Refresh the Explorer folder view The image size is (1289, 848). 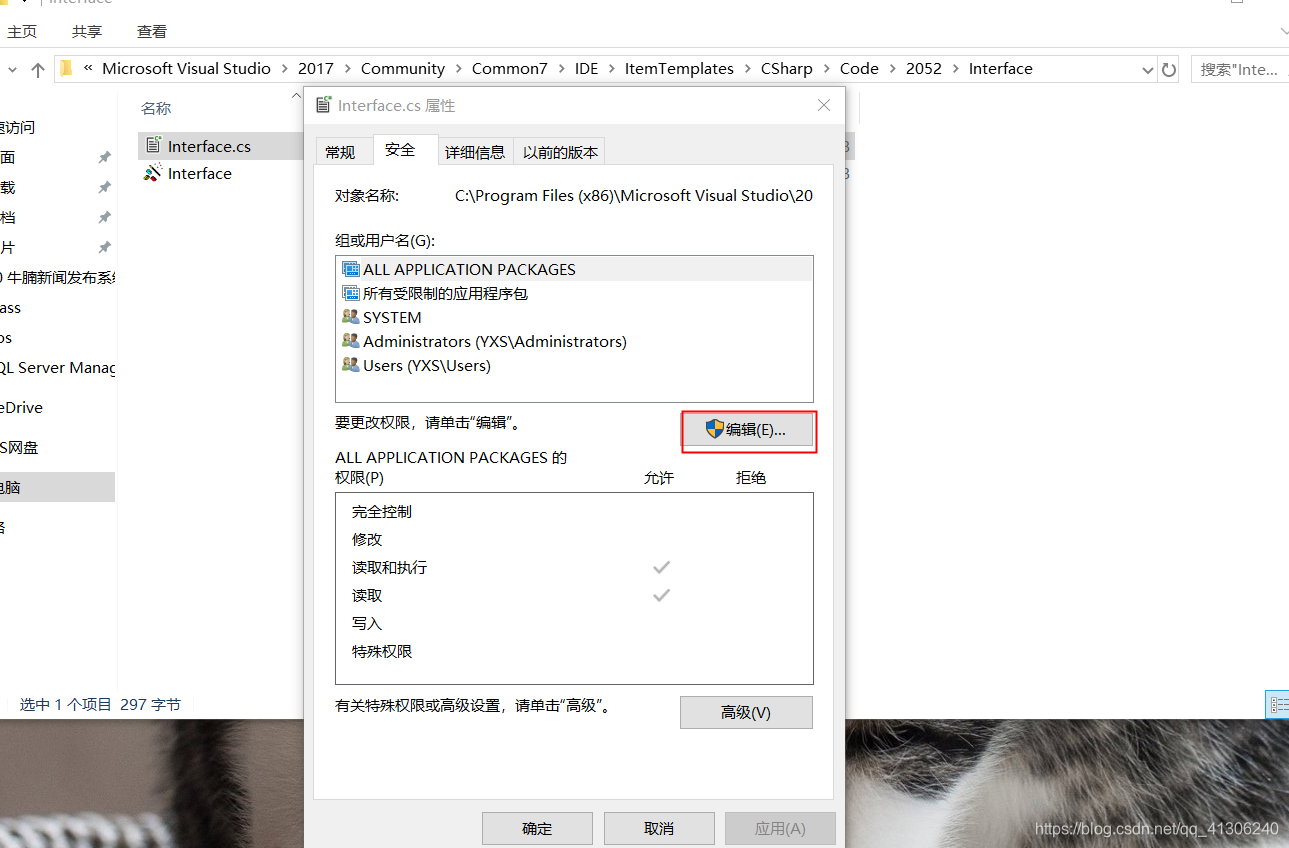pos(1169,70)
